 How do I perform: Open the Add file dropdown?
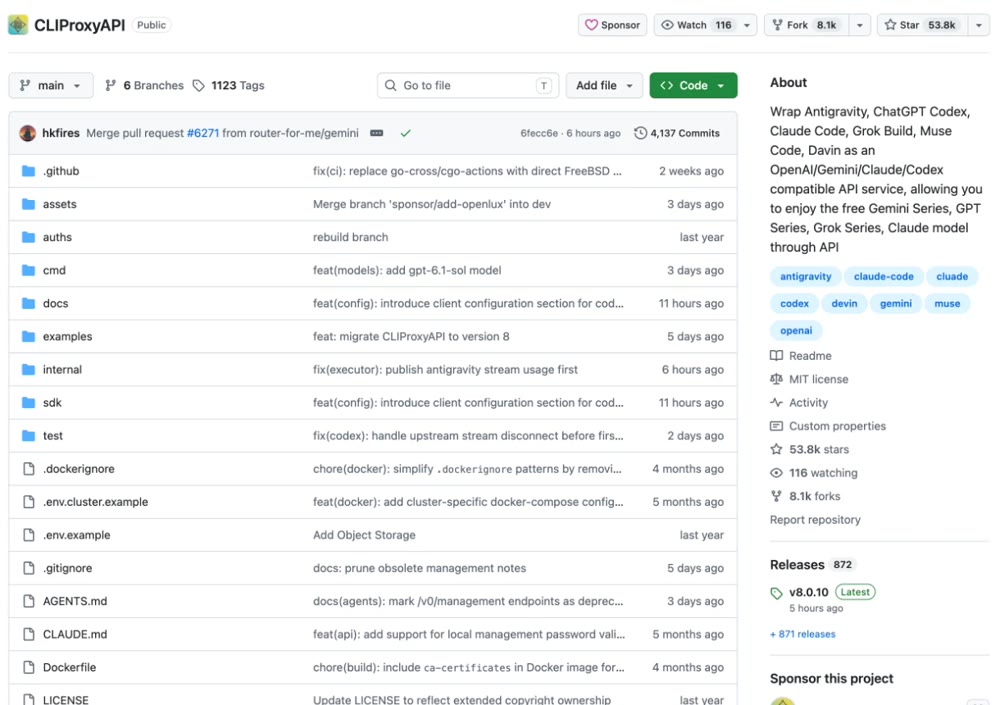[603, 85]
